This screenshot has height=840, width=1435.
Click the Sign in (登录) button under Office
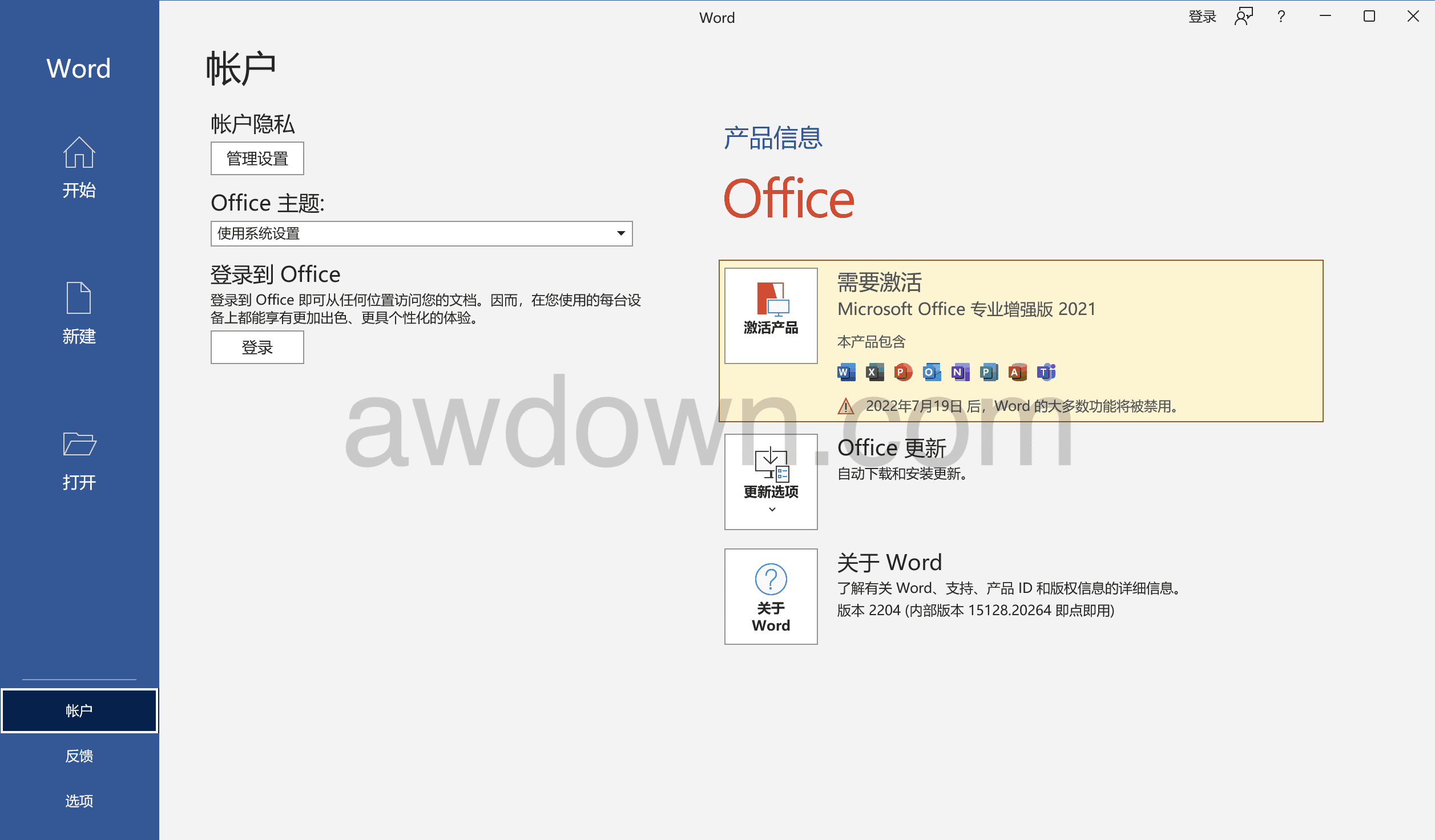tap(257, 347)
